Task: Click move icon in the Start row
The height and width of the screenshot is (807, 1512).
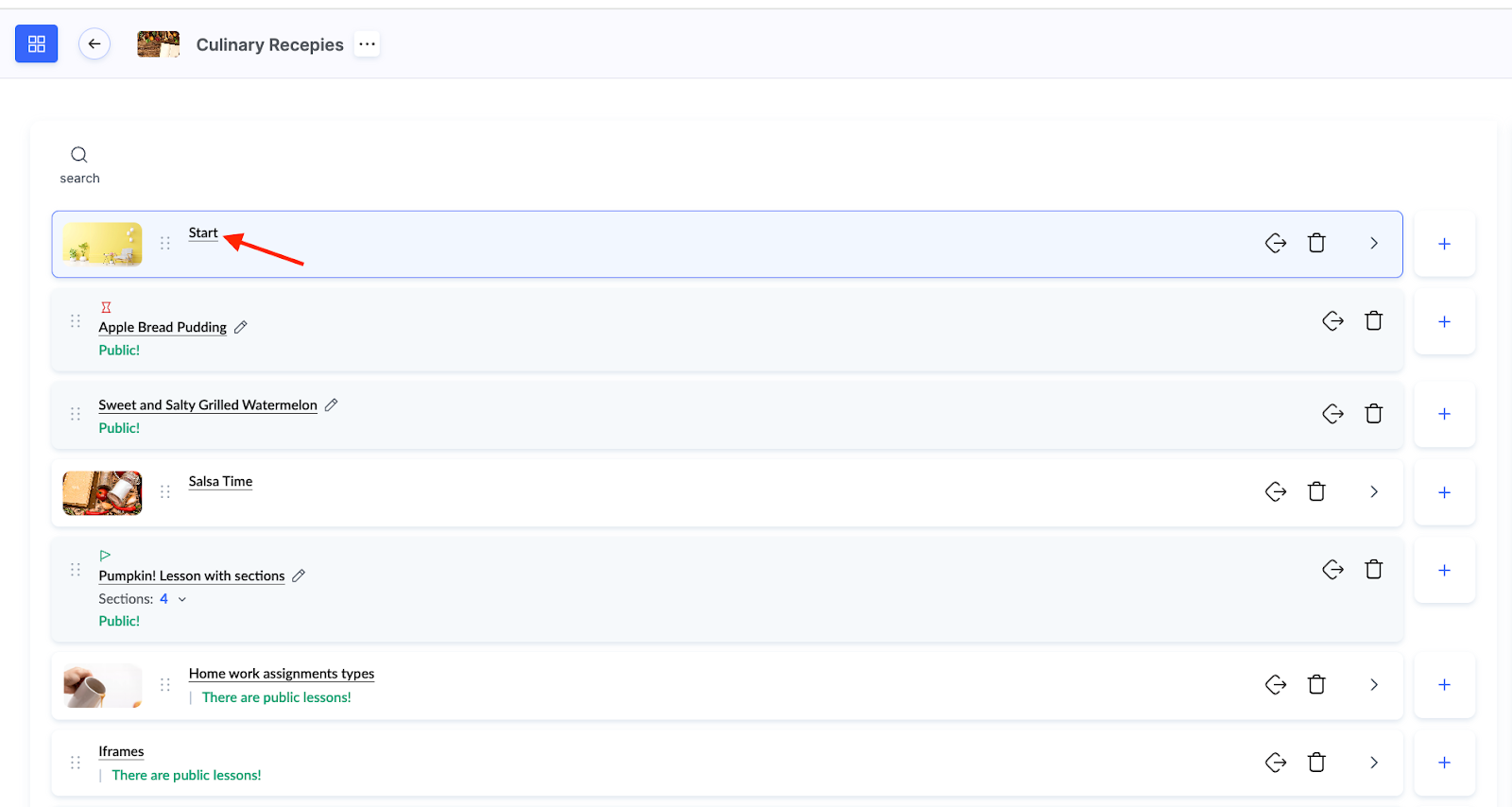Action: 1276,243
